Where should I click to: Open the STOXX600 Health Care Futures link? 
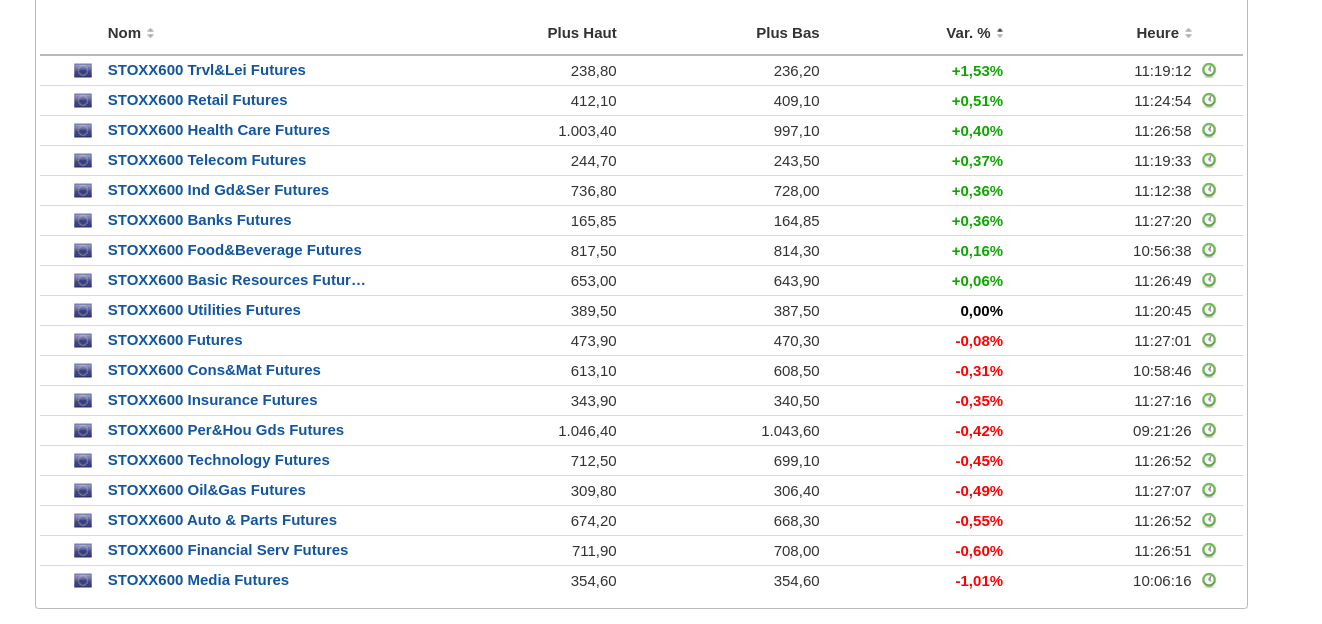pyautogui.click(x=219, y=130)
